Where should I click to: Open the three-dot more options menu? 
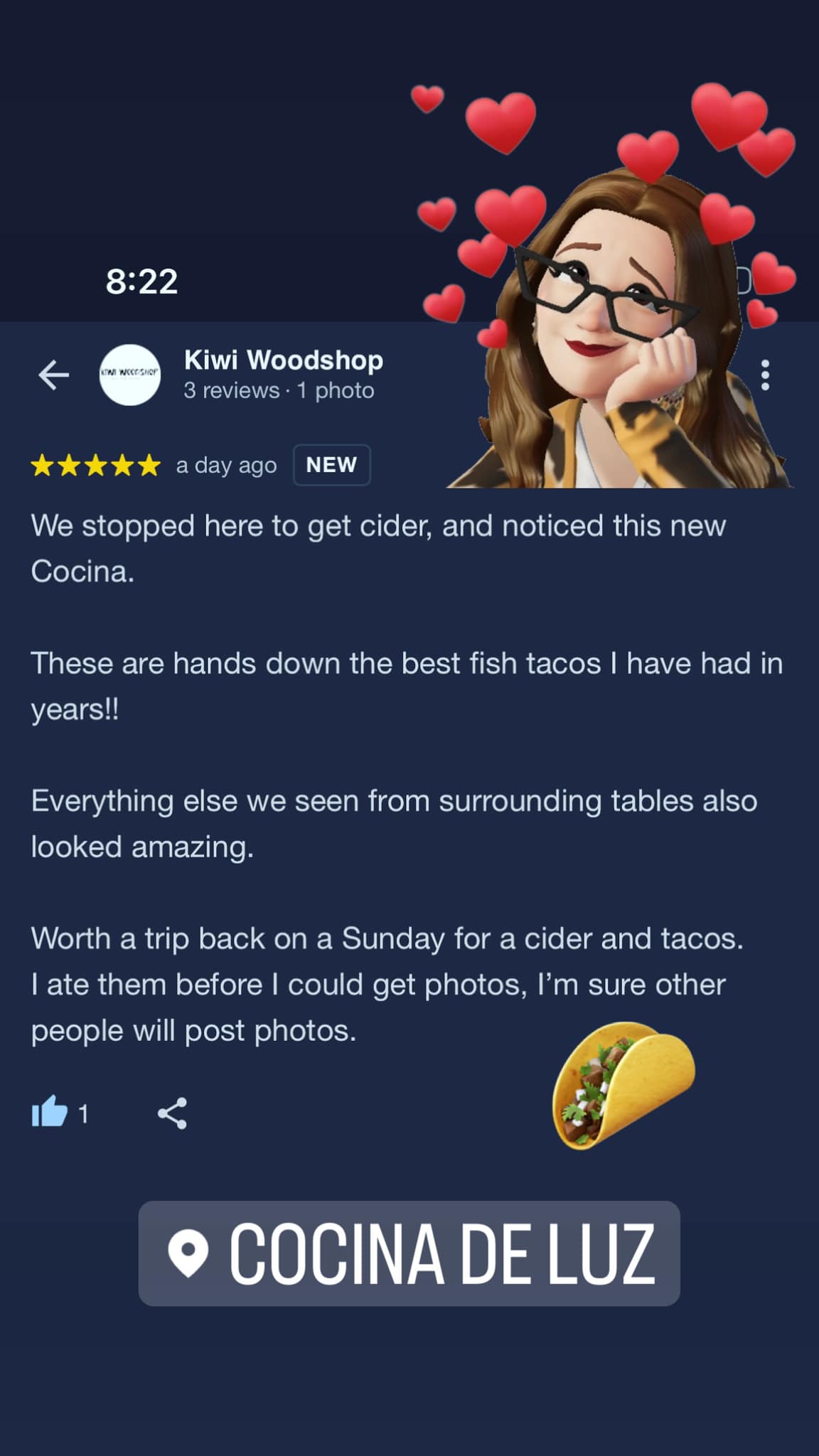click(x=765, y=375)
